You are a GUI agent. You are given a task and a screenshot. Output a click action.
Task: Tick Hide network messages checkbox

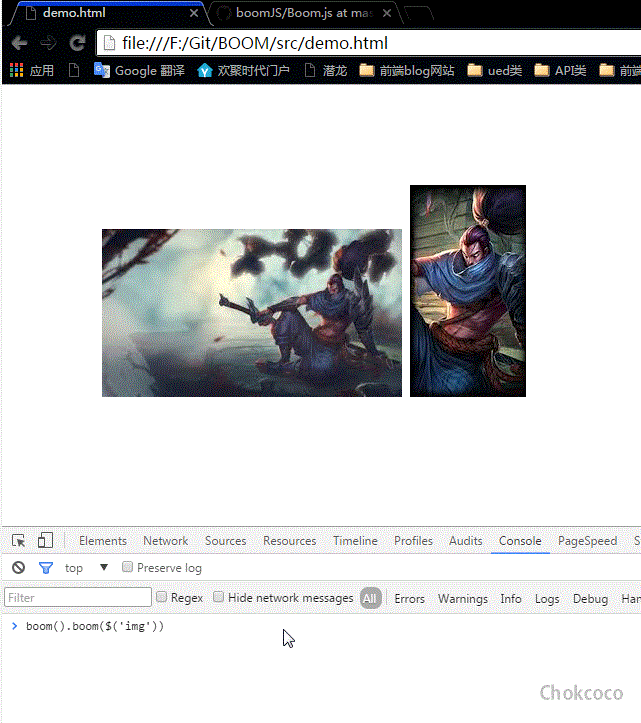click(x=219, y=598)
